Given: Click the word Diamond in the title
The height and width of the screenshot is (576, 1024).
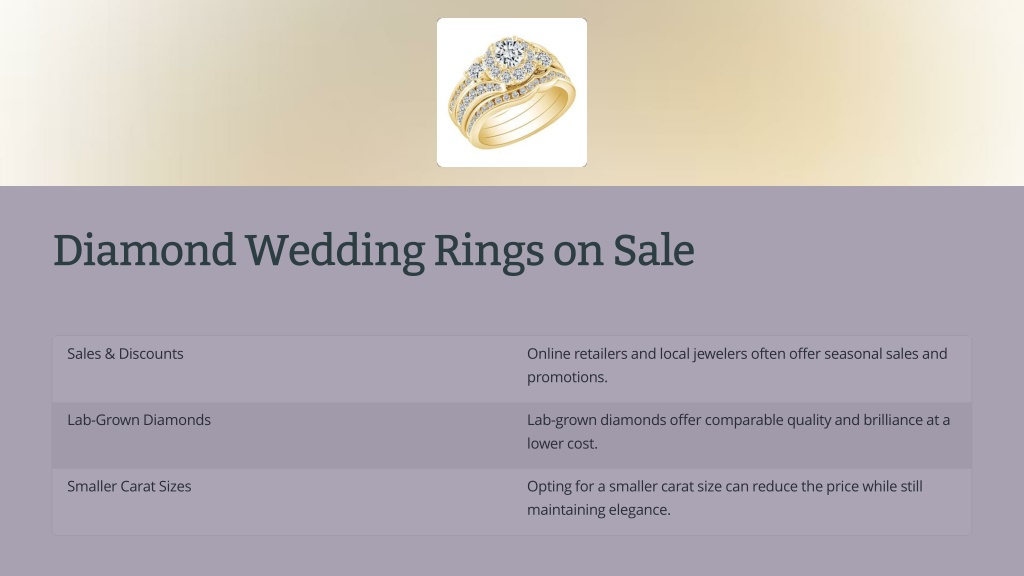Looking at the screenshot, I should (x=144, y=249).
